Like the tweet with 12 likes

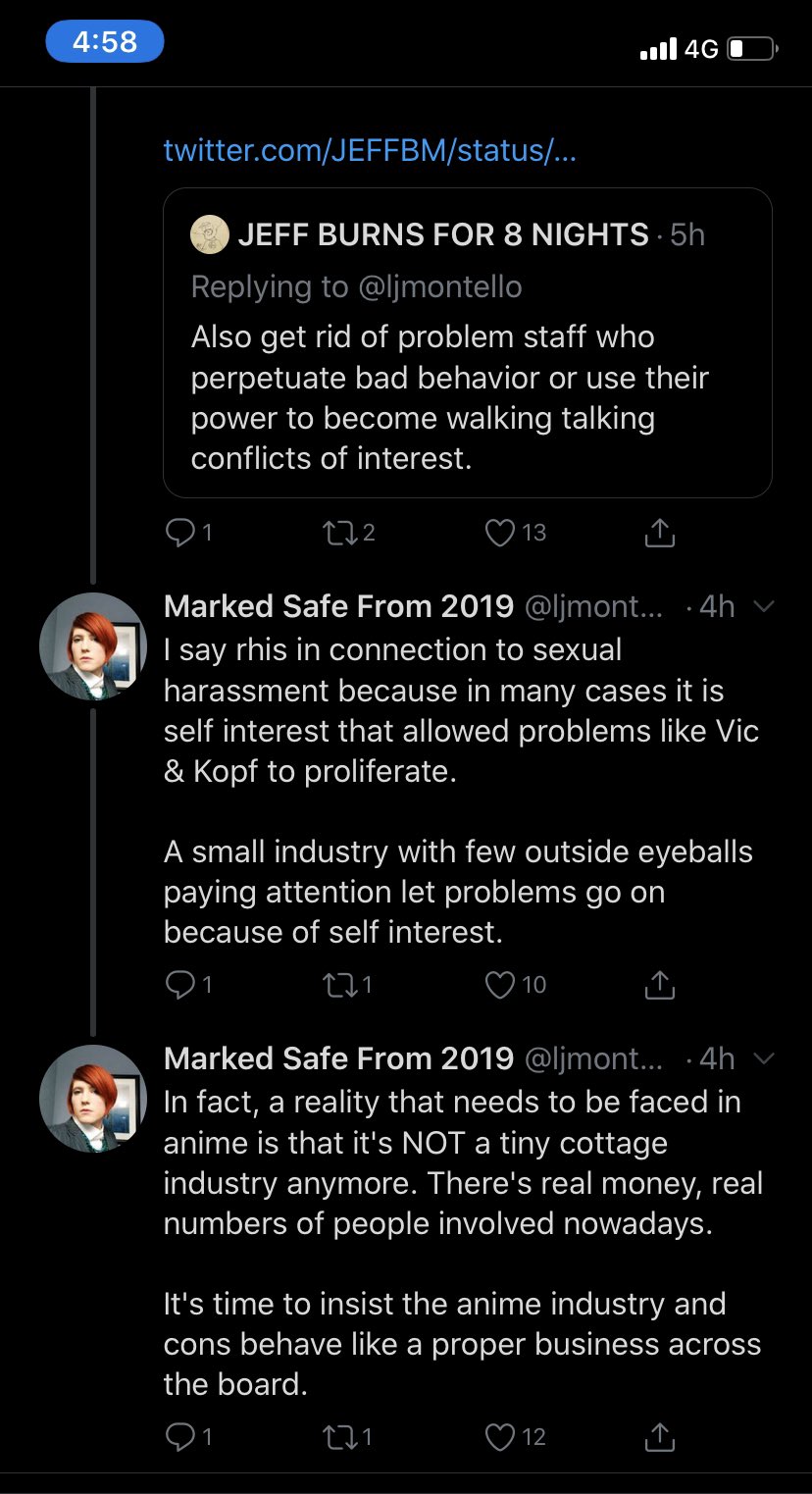click(x=501, y=1437)
